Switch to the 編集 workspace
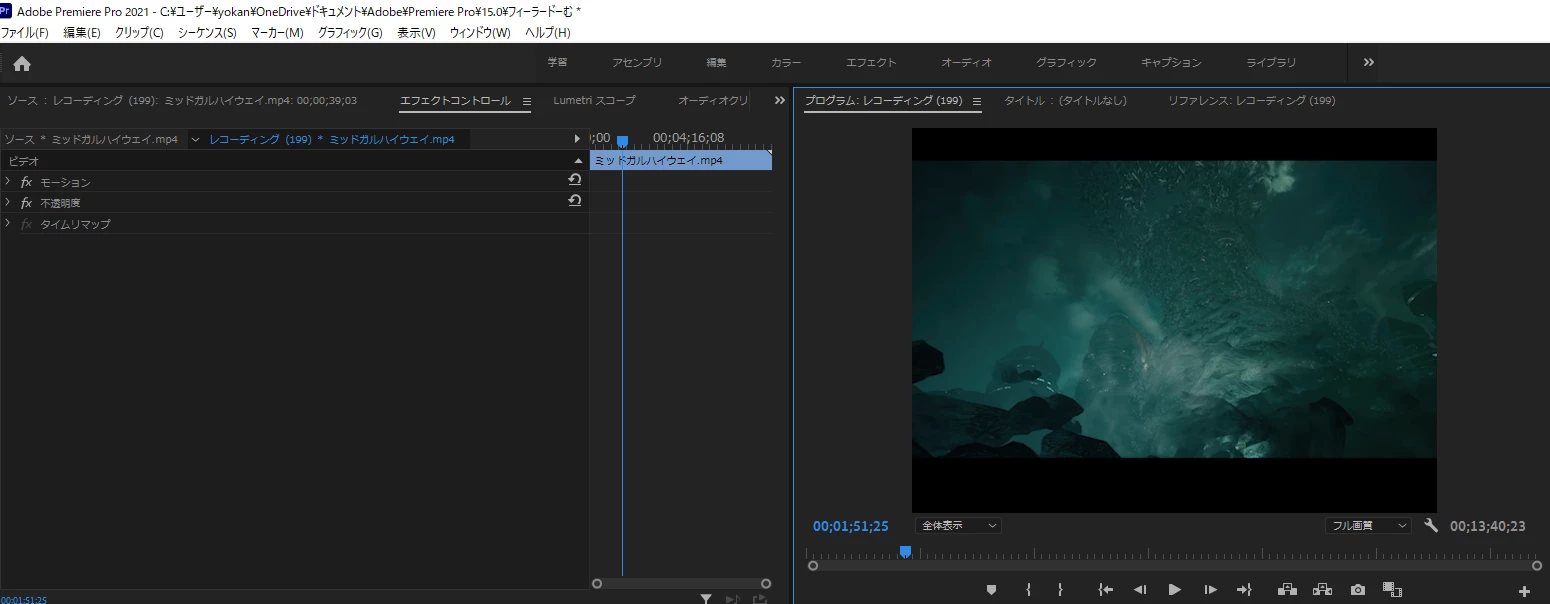The height and width of the screenshot is (604, 1550). coord(717,62)
